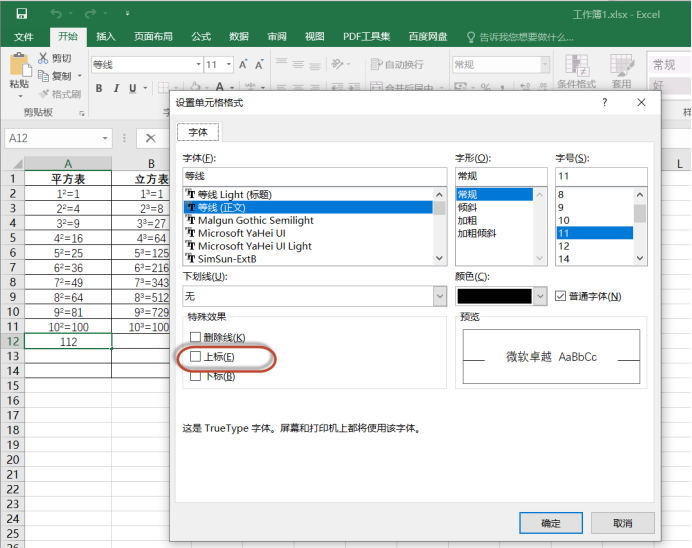Open the 视图 View tab
692x548 pixels.
point(315,37)
